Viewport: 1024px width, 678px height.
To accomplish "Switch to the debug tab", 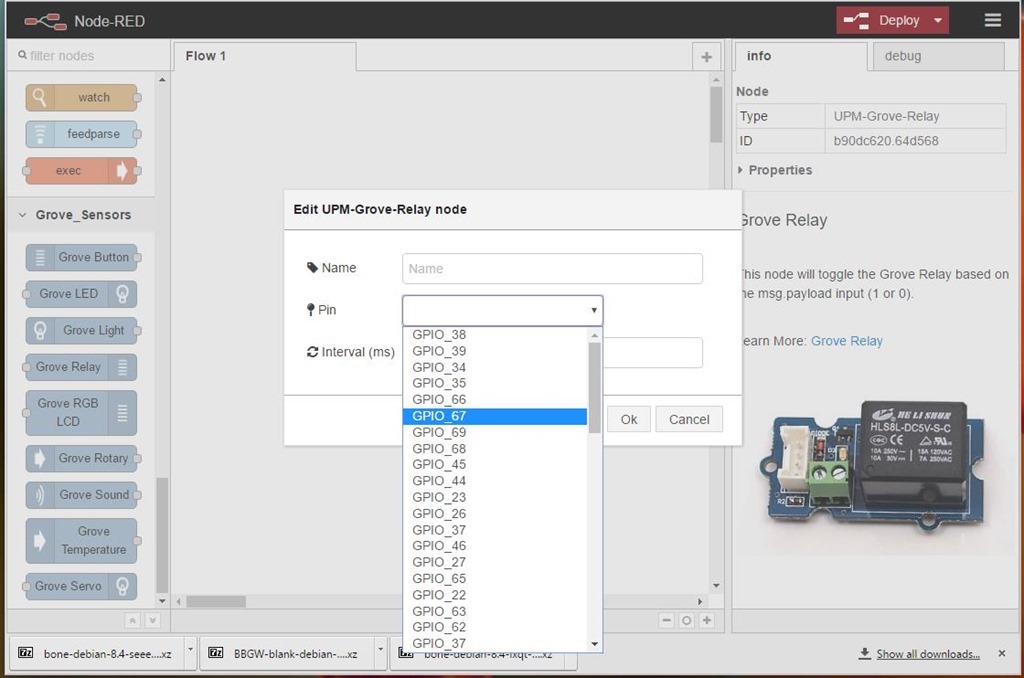I will point(902,56).
